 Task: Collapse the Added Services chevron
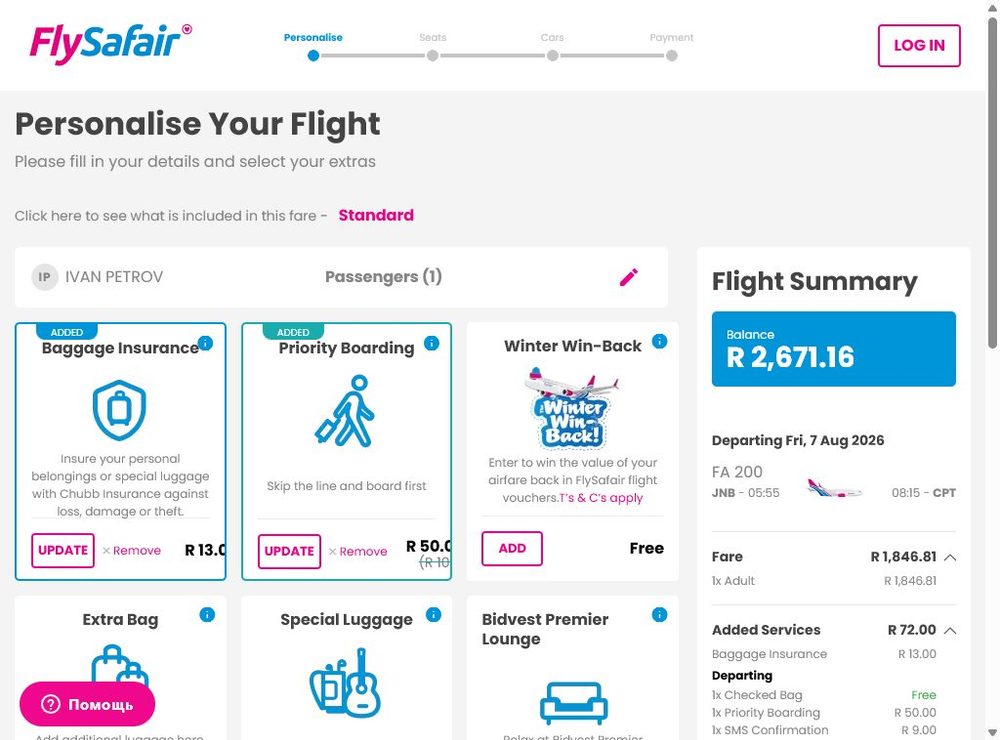click(950, 631)
